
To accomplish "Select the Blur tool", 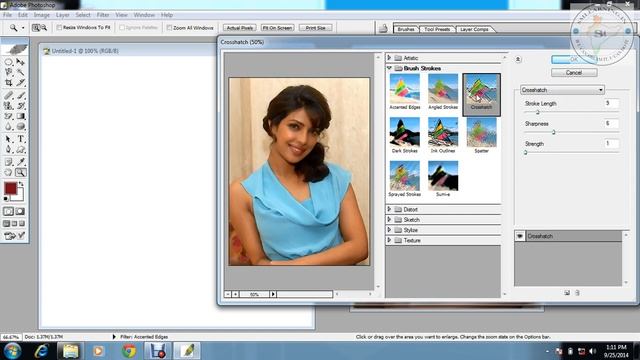I will [x=9, y=127].
